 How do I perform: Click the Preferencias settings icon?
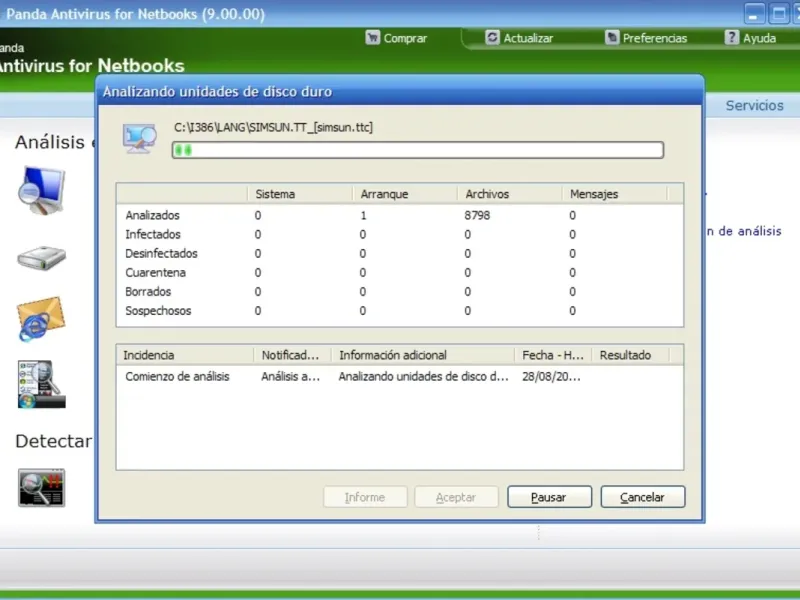612,38
